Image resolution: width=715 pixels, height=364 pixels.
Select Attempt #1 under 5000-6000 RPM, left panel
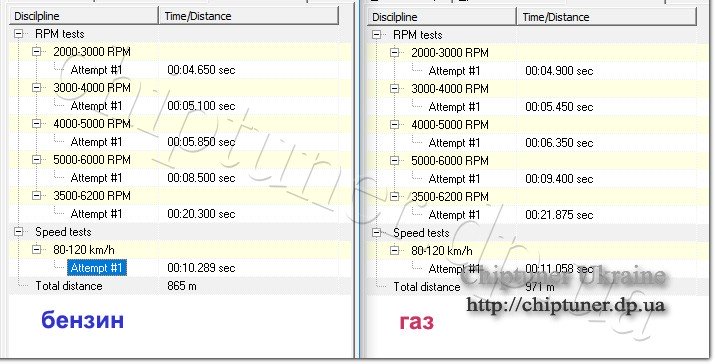click(x=97, y=178)
